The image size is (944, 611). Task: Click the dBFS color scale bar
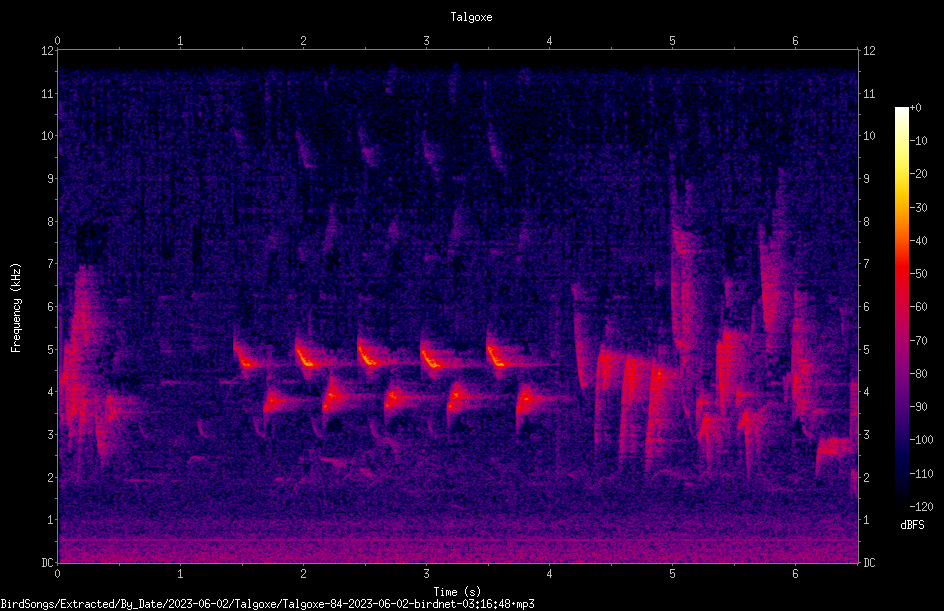click(x=901, y=307)
